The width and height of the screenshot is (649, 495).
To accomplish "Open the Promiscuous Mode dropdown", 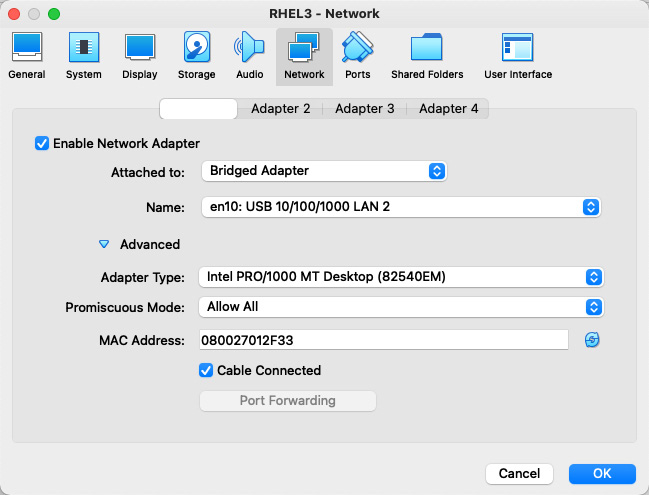I will [401, 307].
